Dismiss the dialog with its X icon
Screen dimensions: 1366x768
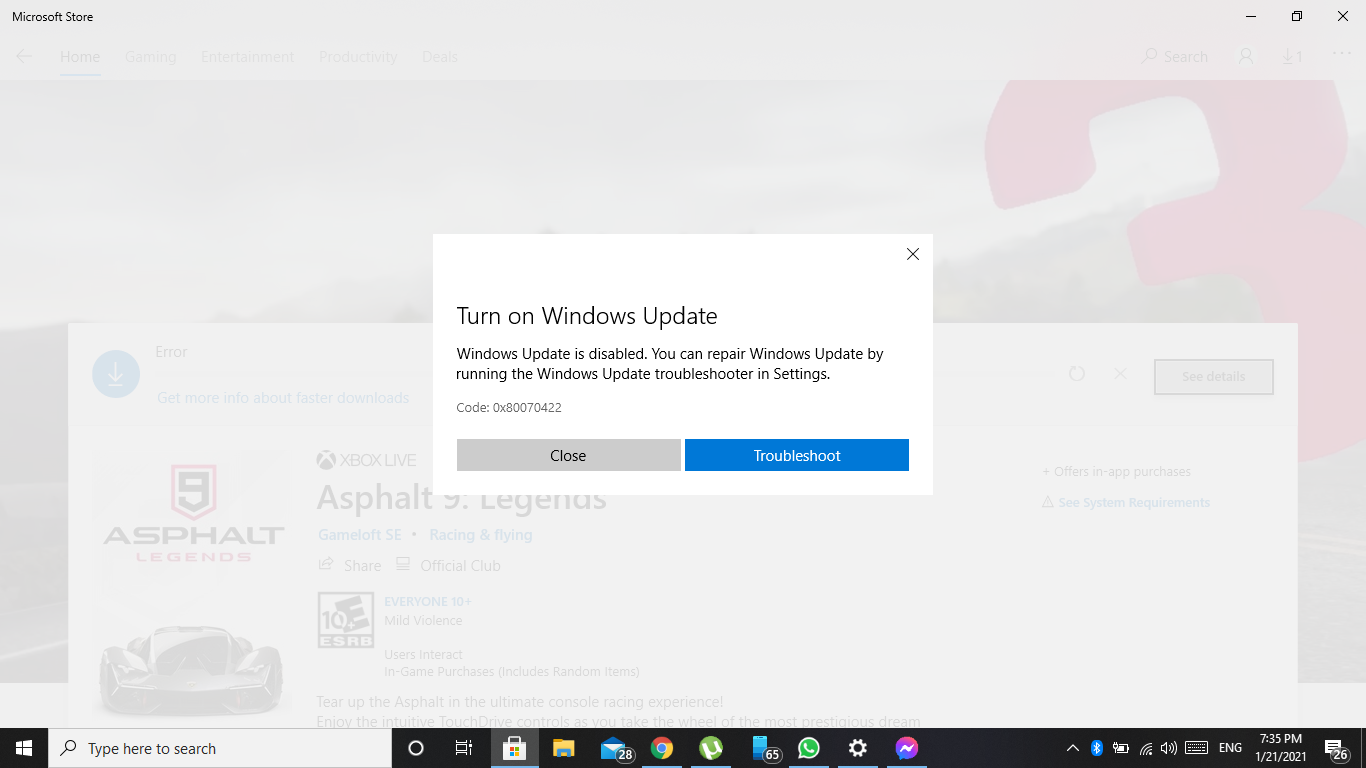click(x=912, y=254)
